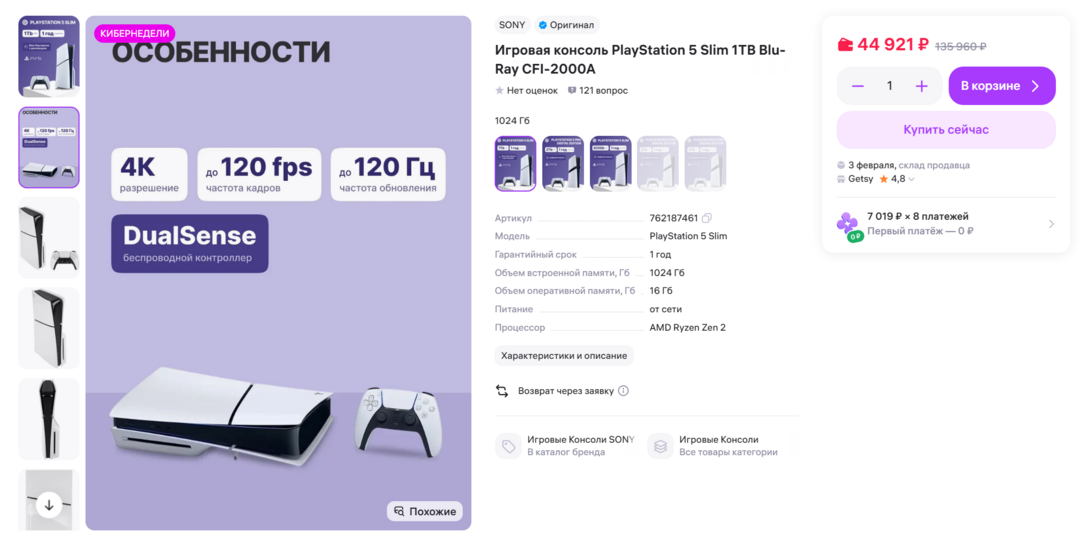Click the Игровые Консоли category stack icon

click(x=660, y=446)
